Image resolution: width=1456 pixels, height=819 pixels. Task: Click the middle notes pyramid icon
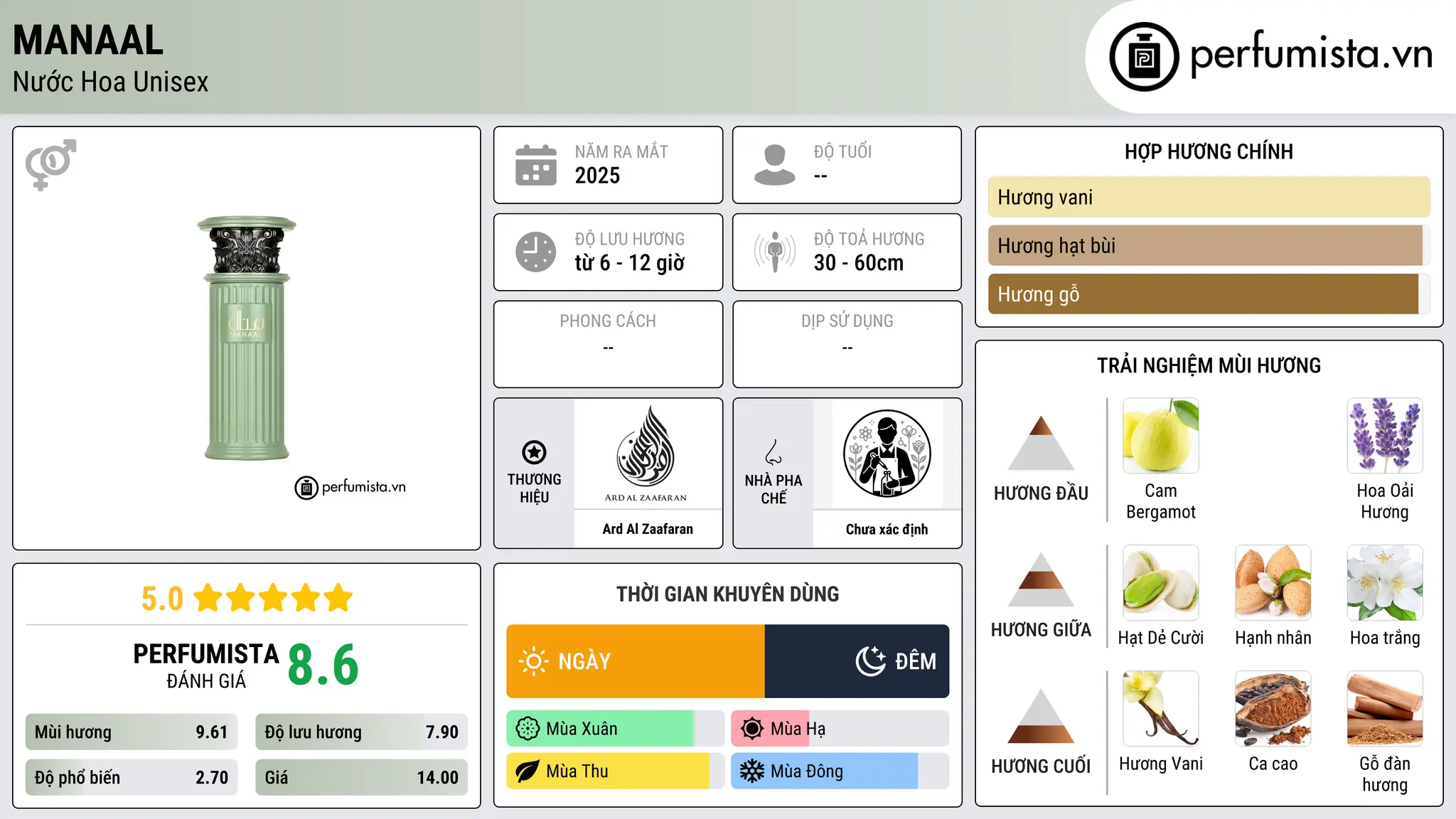point(1041,579)
